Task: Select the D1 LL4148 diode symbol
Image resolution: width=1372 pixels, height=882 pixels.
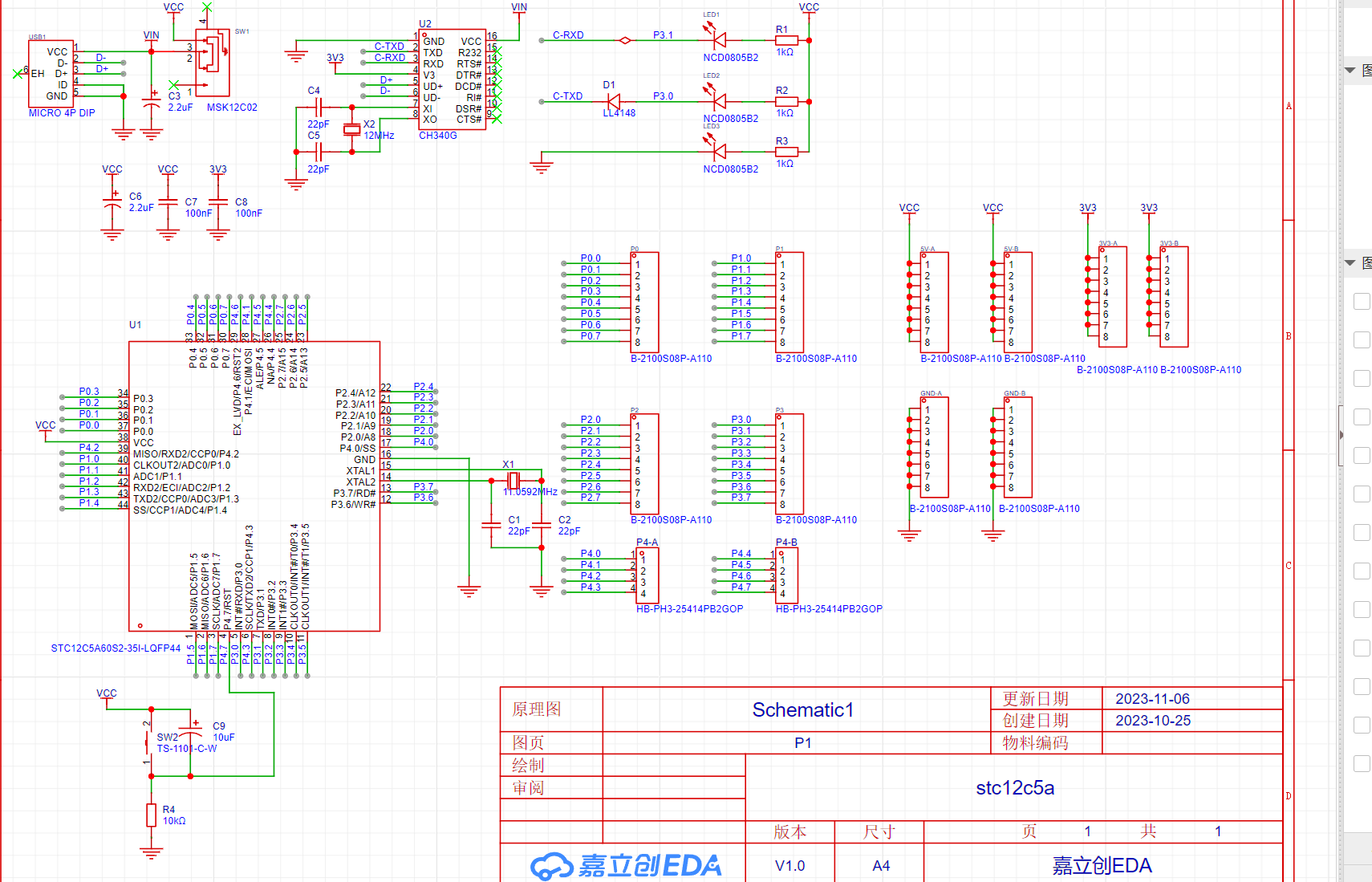Action: (614, 102)
